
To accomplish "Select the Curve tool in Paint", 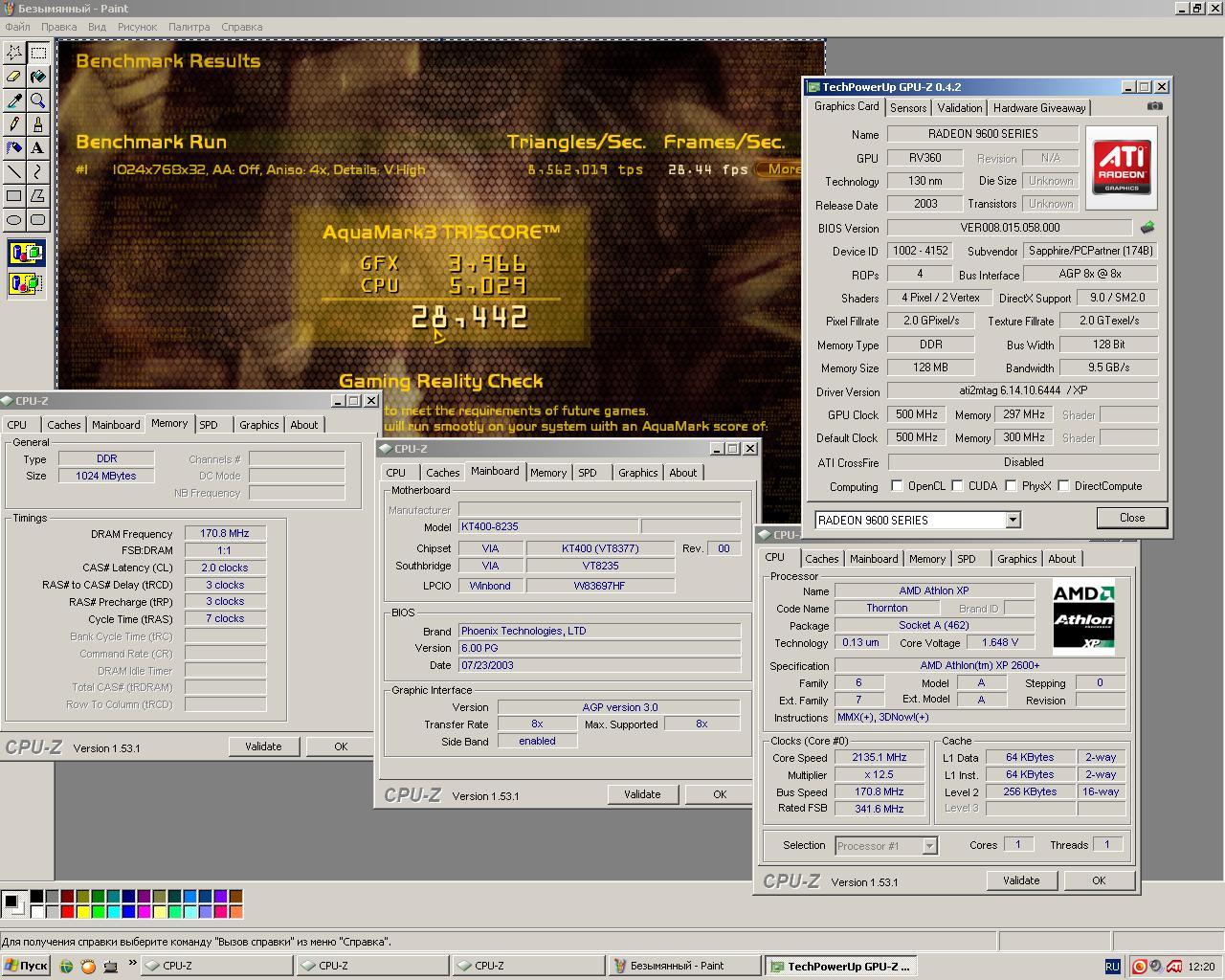I will (x=38, y=172).
